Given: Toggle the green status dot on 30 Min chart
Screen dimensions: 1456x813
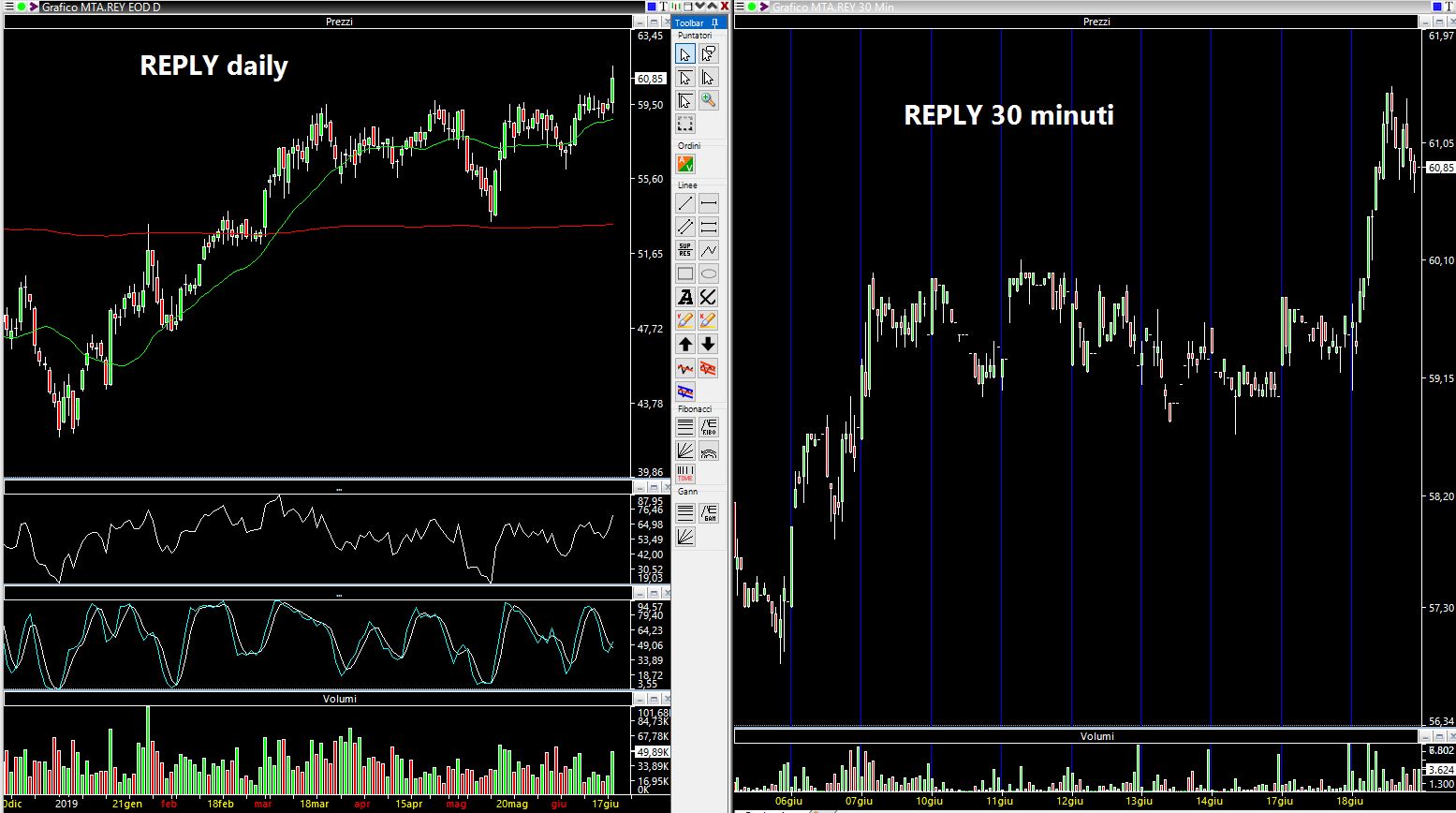Looking at the screenshot, I should pyautogui.click(x=752, y=7).
